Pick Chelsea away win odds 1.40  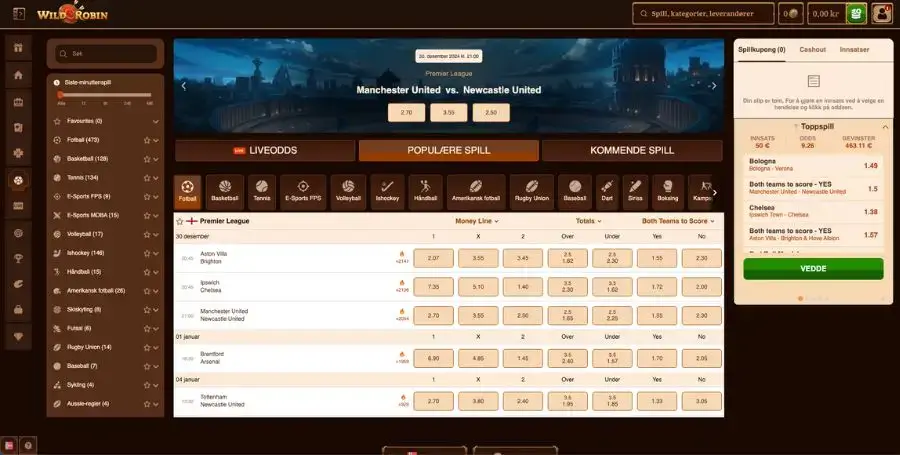(x=523, y=287)
